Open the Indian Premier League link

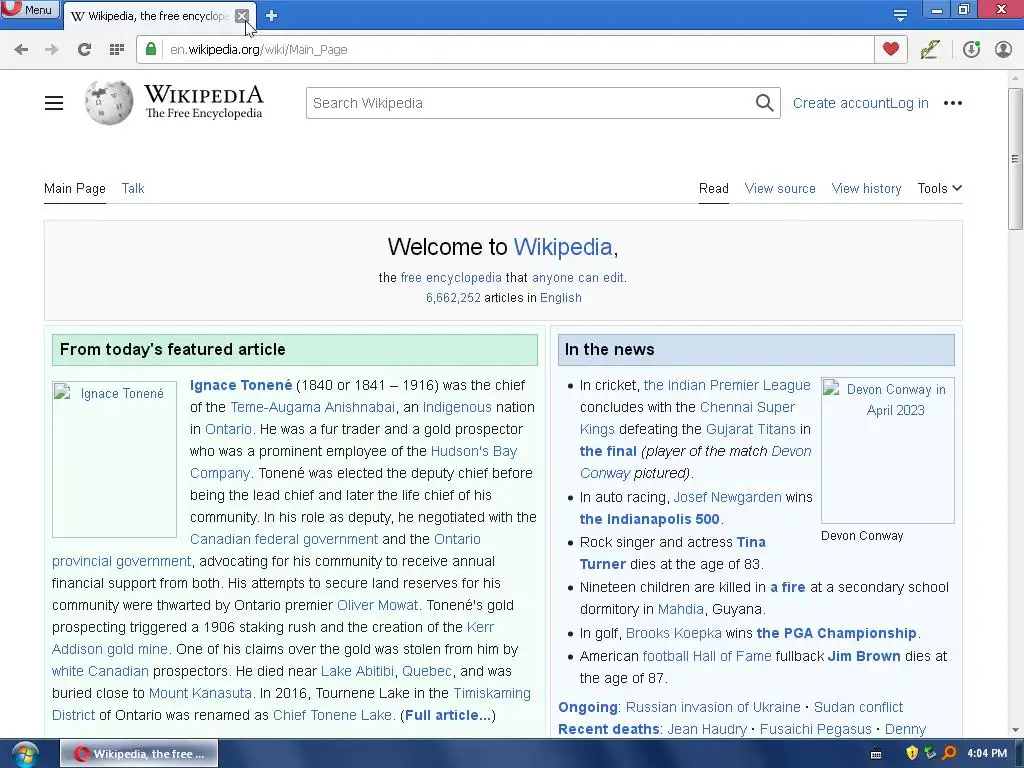click(x=727, y=385)
